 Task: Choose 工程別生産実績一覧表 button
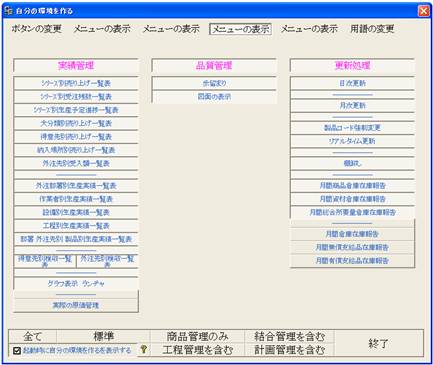[x=76, y=226]
